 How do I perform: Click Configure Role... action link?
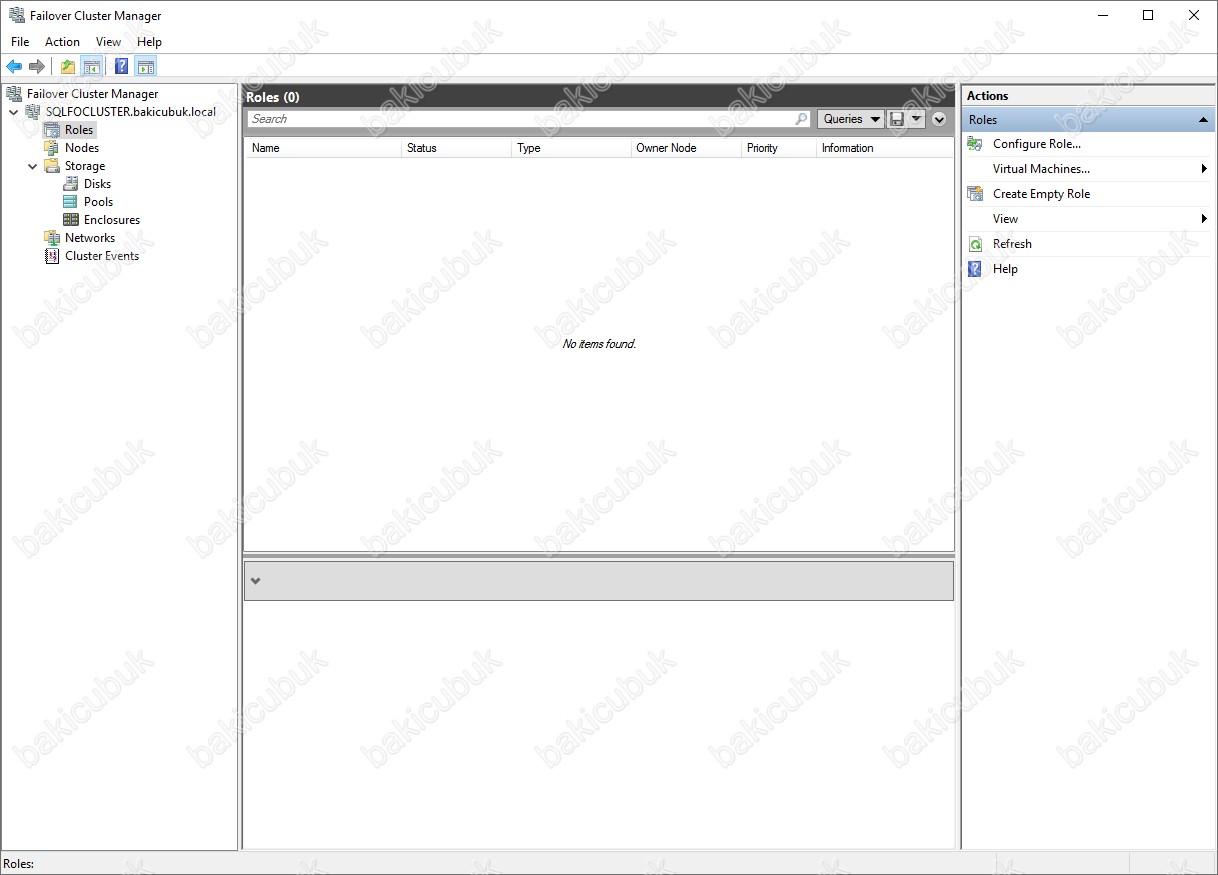(1037, 144)
